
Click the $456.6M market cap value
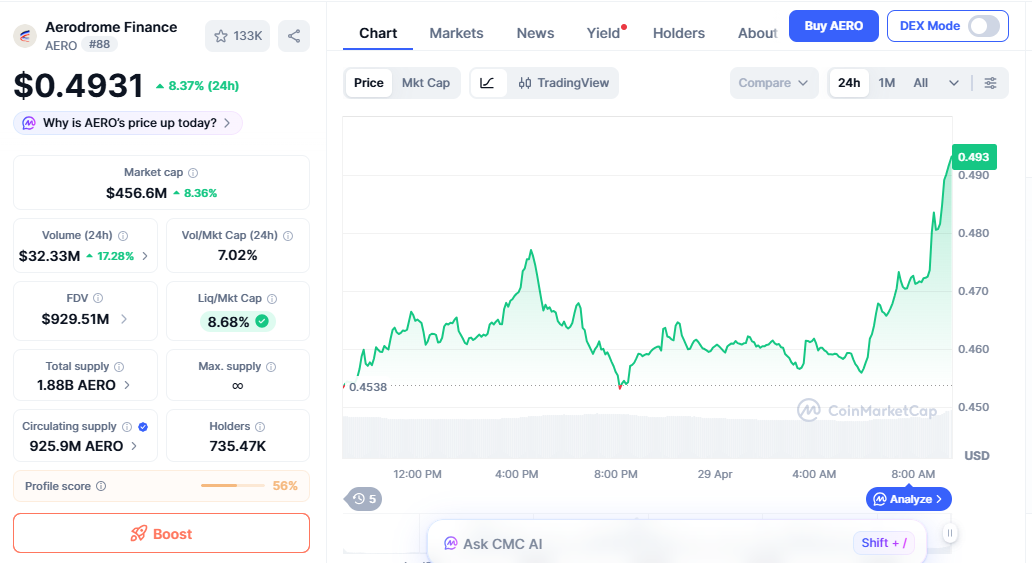tap(136, 193)
